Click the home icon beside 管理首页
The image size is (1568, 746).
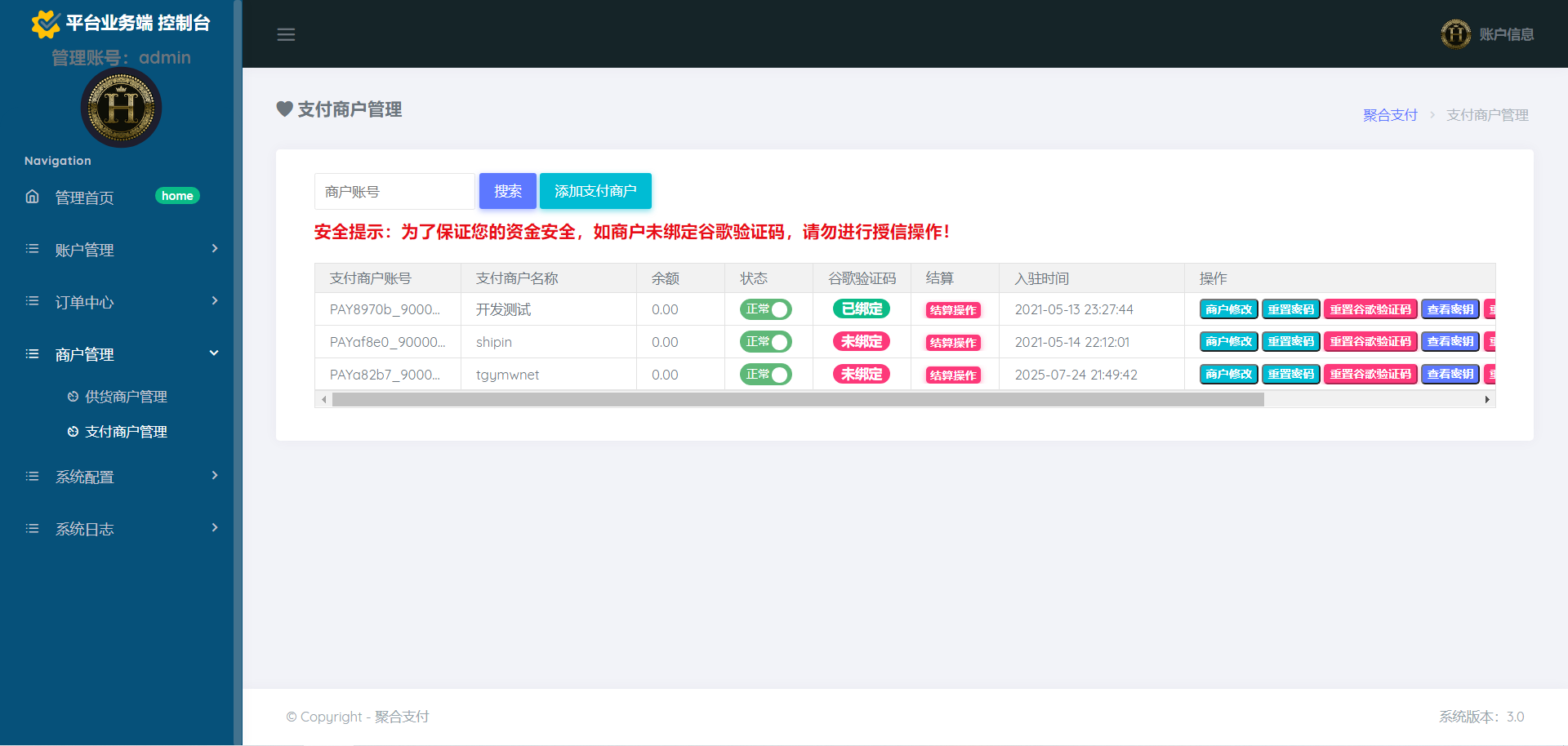pos(33,197)
